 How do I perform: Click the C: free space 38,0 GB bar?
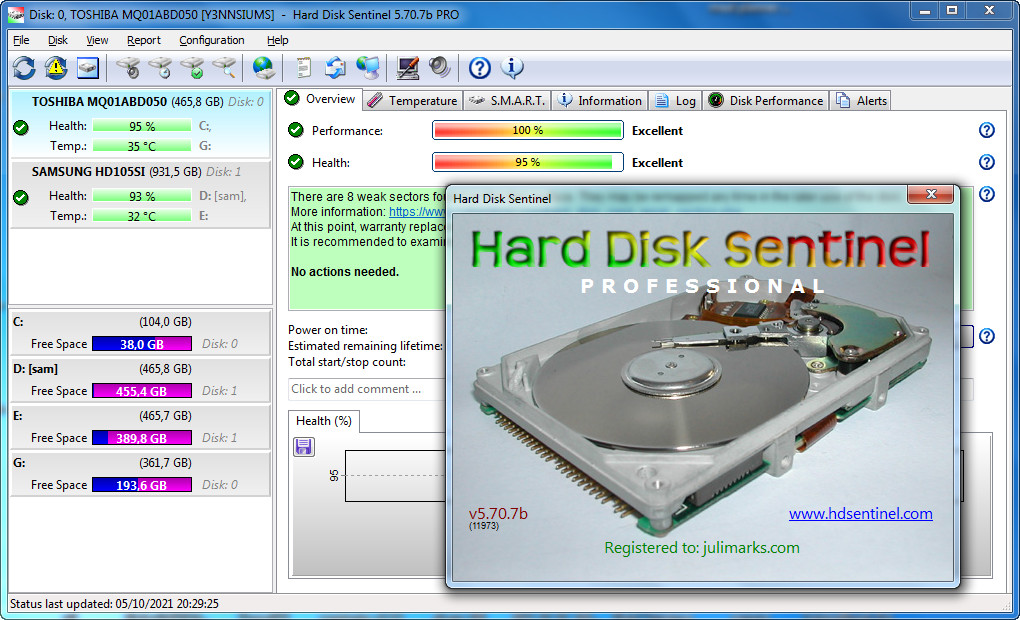142,344
